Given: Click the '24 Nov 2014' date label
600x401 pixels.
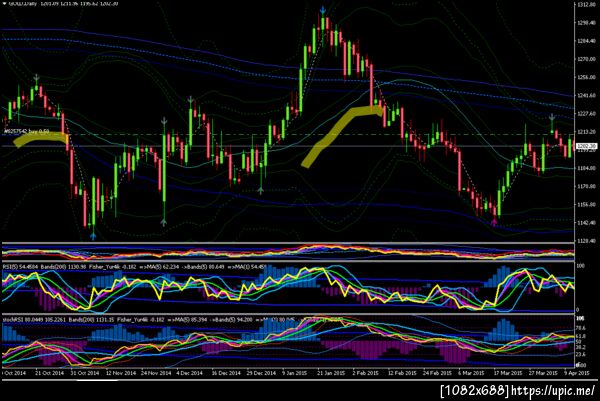Looking at the screenshot, I should (x=156, y=373).
